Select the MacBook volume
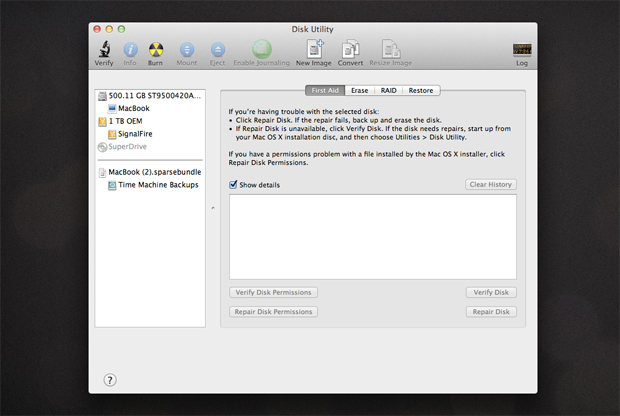620x416 pixels. coord(150,108)
